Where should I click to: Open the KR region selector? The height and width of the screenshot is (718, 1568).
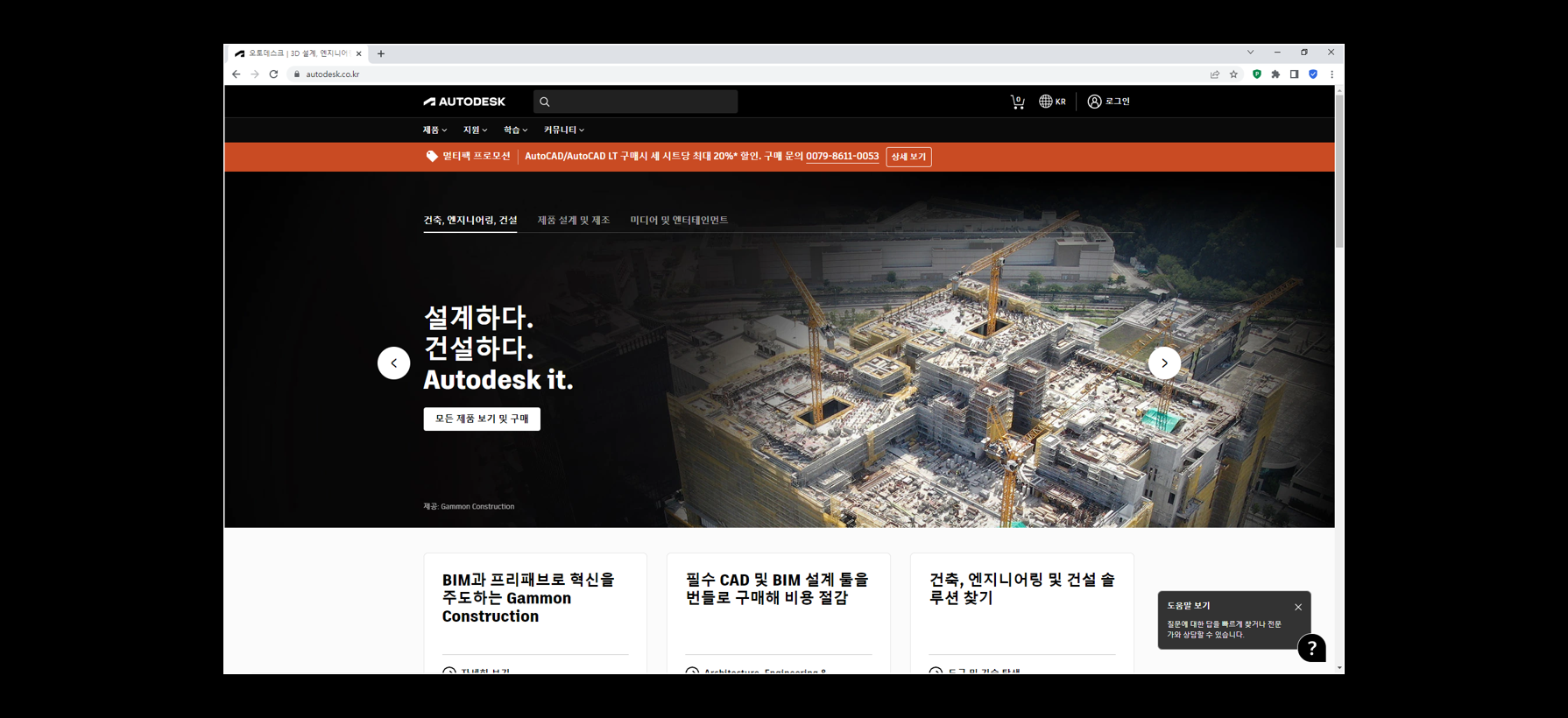[x=1052, y=102]
